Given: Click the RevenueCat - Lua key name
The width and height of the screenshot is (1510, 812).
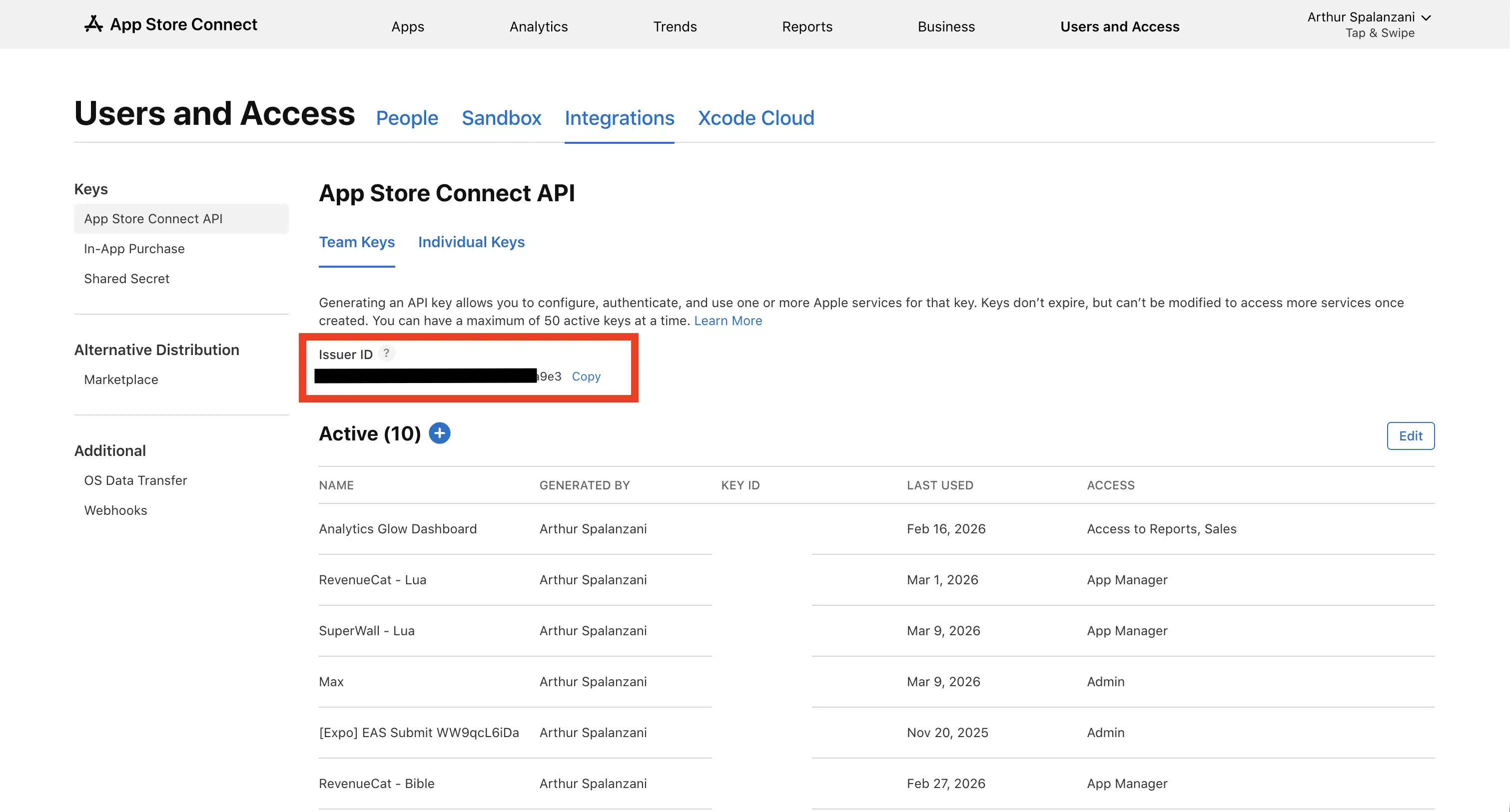Looking at the screenshot, I should point(373,579).
